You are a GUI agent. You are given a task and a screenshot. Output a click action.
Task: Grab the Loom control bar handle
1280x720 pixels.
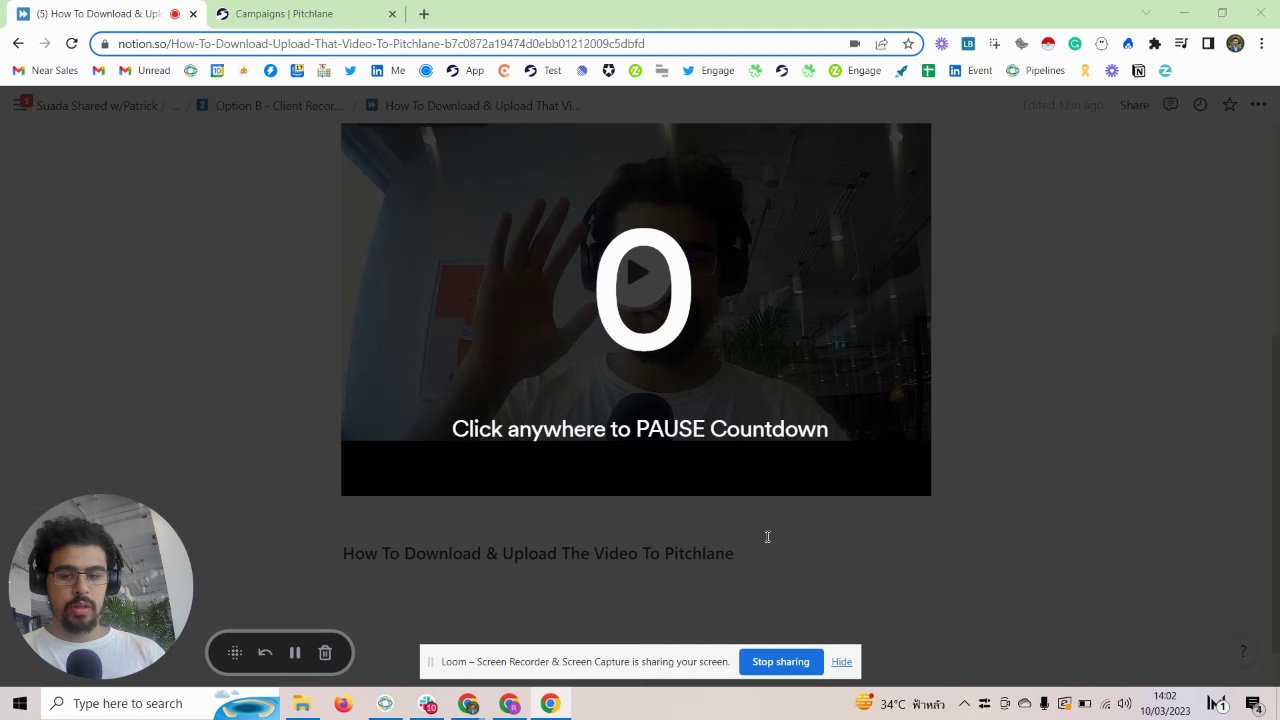pos(235,653)
